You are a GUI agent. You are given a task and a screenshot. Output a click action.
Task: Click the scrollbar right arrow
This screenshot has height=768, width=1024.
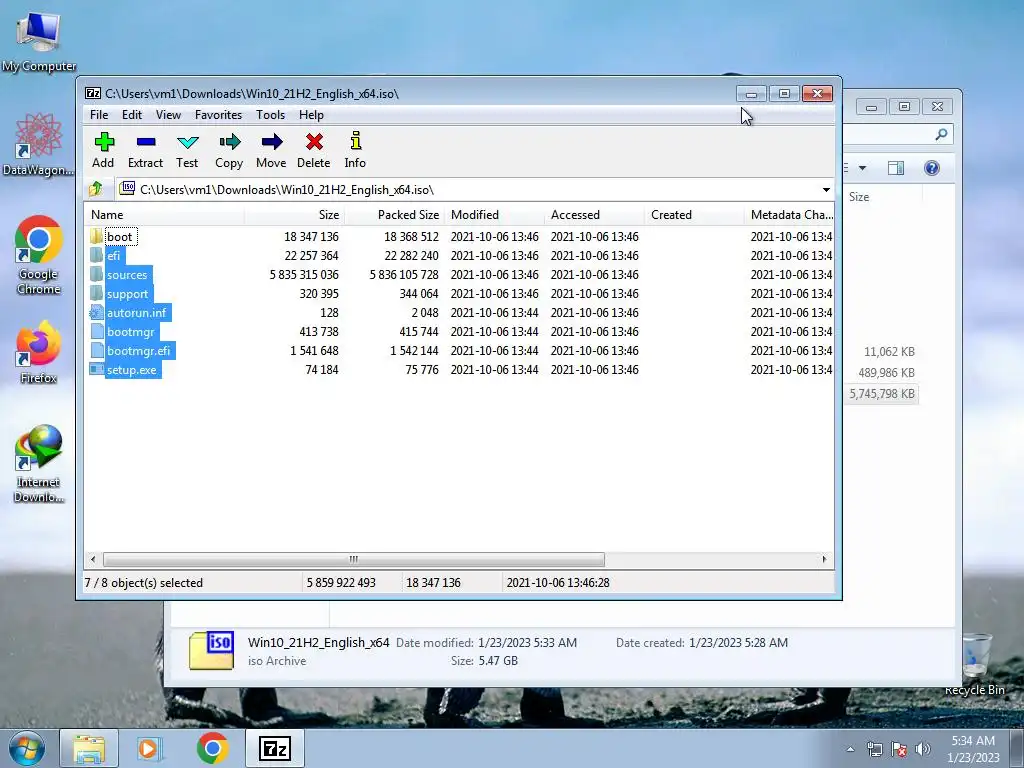824,560
